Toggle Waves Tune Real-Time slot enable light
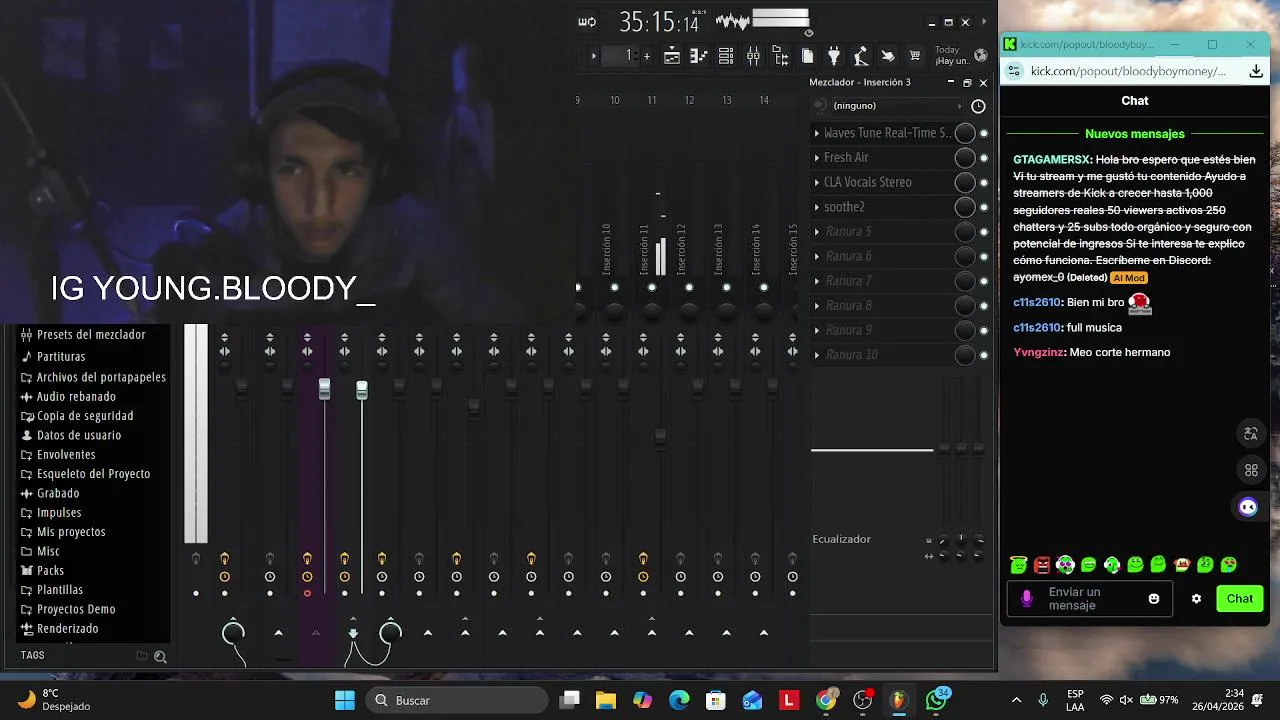This screenshot has height=720, width=1280. [x=984, y=133]
